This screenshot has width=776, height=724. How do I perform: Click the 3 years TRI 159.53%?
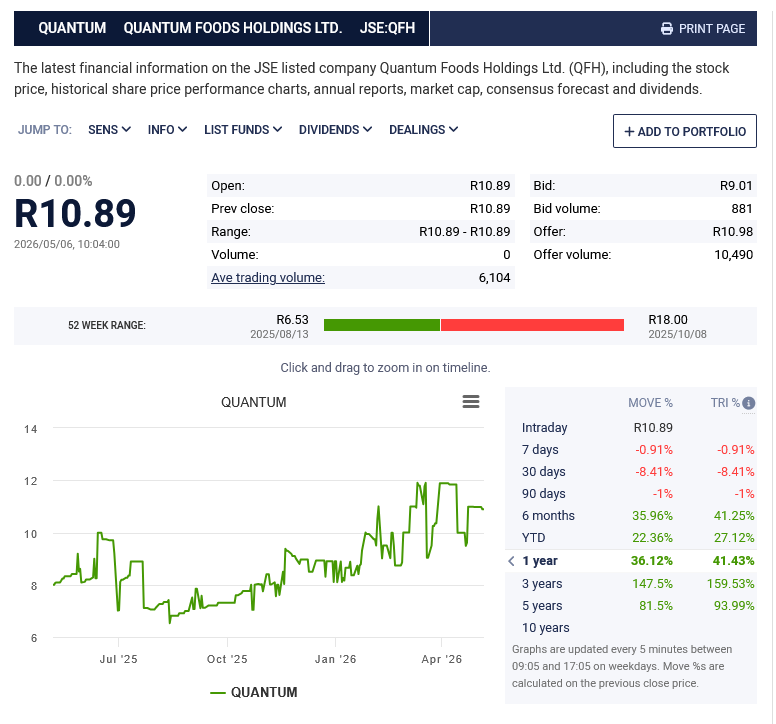click(730, 584)
